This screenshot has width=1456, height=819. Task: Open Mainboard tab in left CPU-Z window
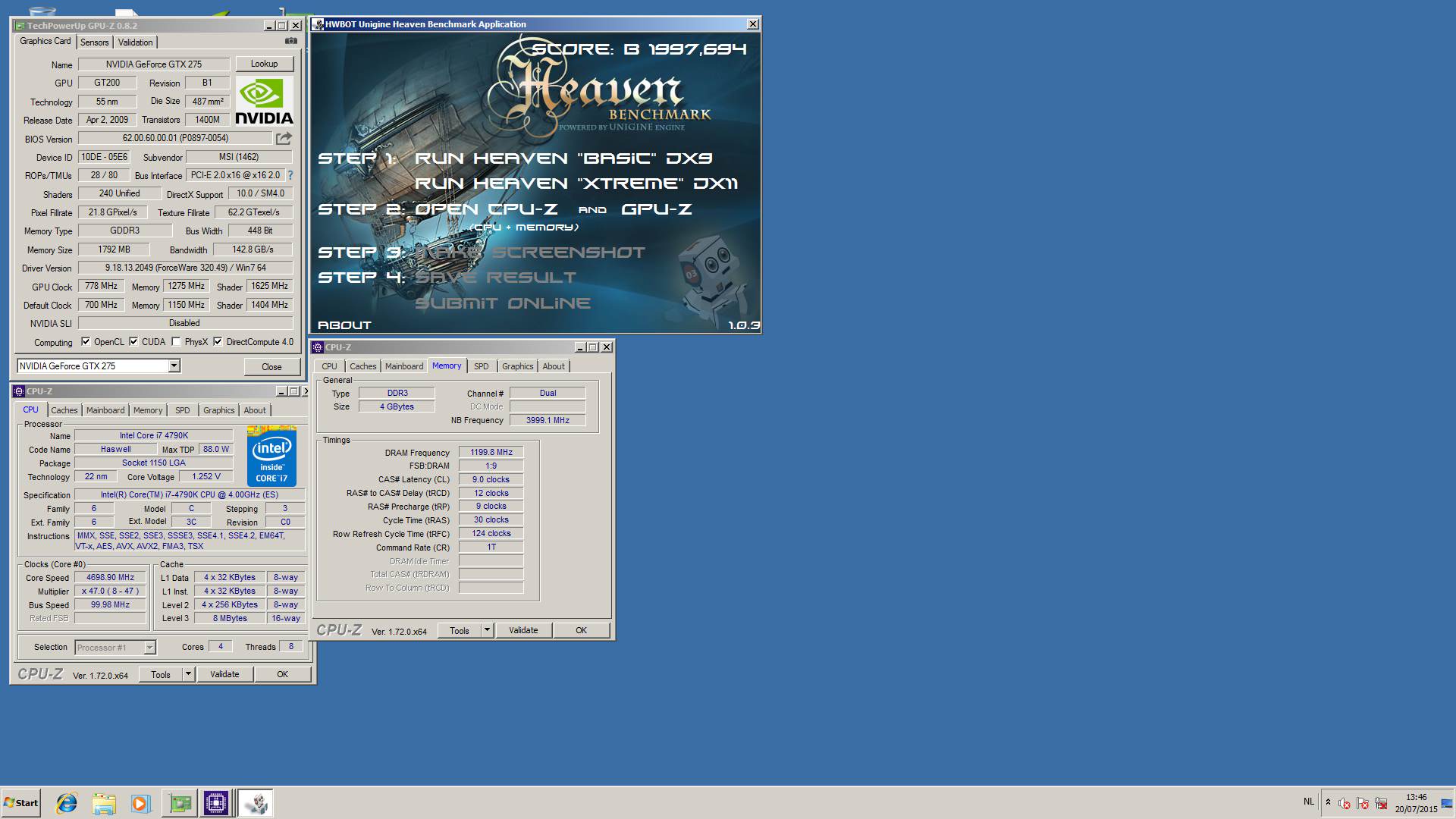coord(105,410)
